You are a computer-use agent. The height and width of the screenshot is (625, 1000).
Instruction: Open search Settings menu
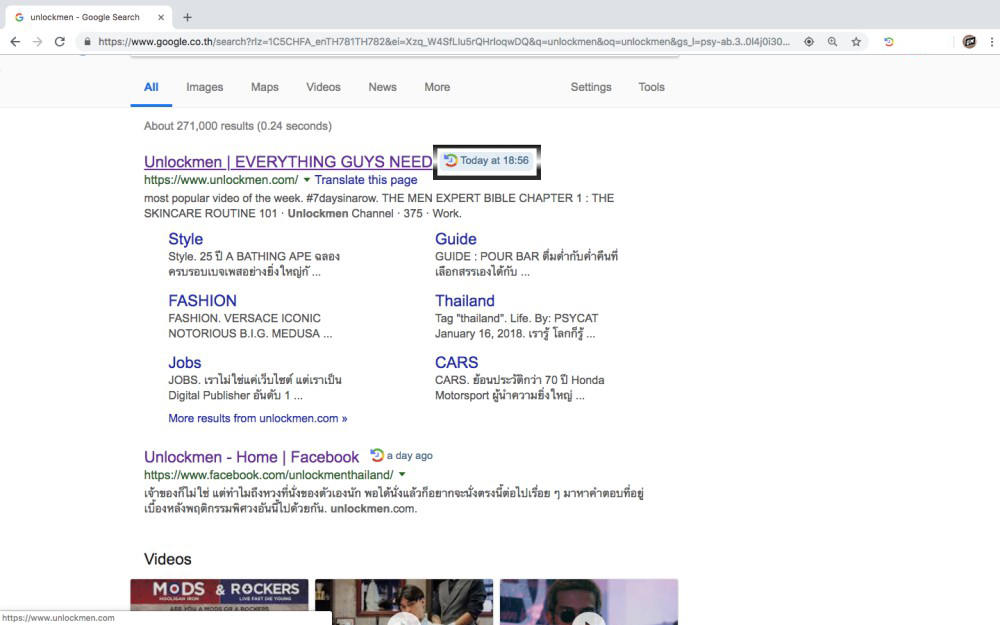coord(591,87)
